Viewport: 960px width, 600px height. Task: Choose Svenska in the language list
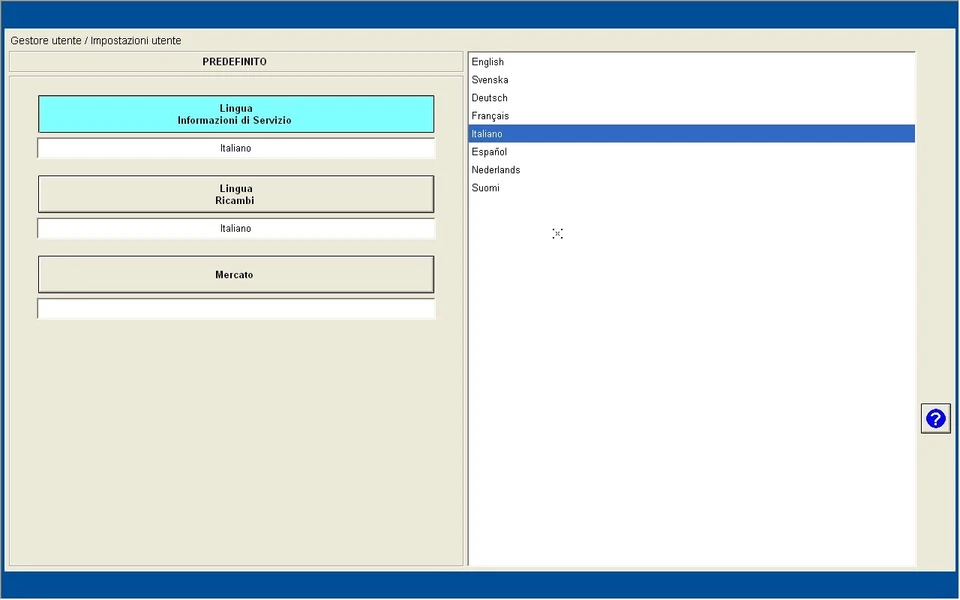point(692,80)
